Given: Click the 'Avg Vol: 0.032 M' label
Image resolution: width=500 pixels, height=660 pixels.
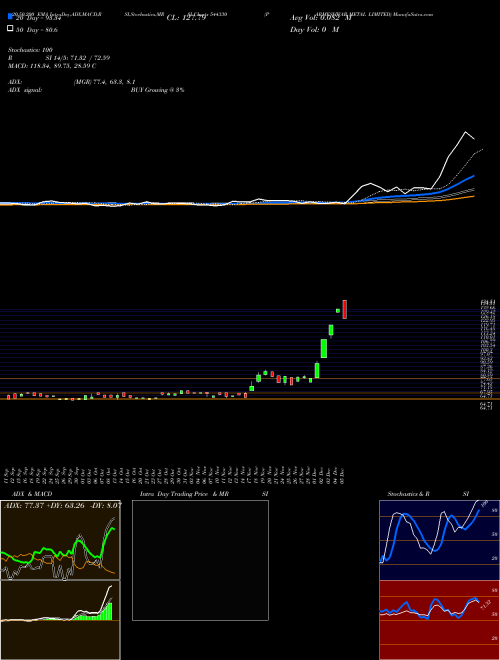Looking at the screenshot, I should [x=321, y=18].
